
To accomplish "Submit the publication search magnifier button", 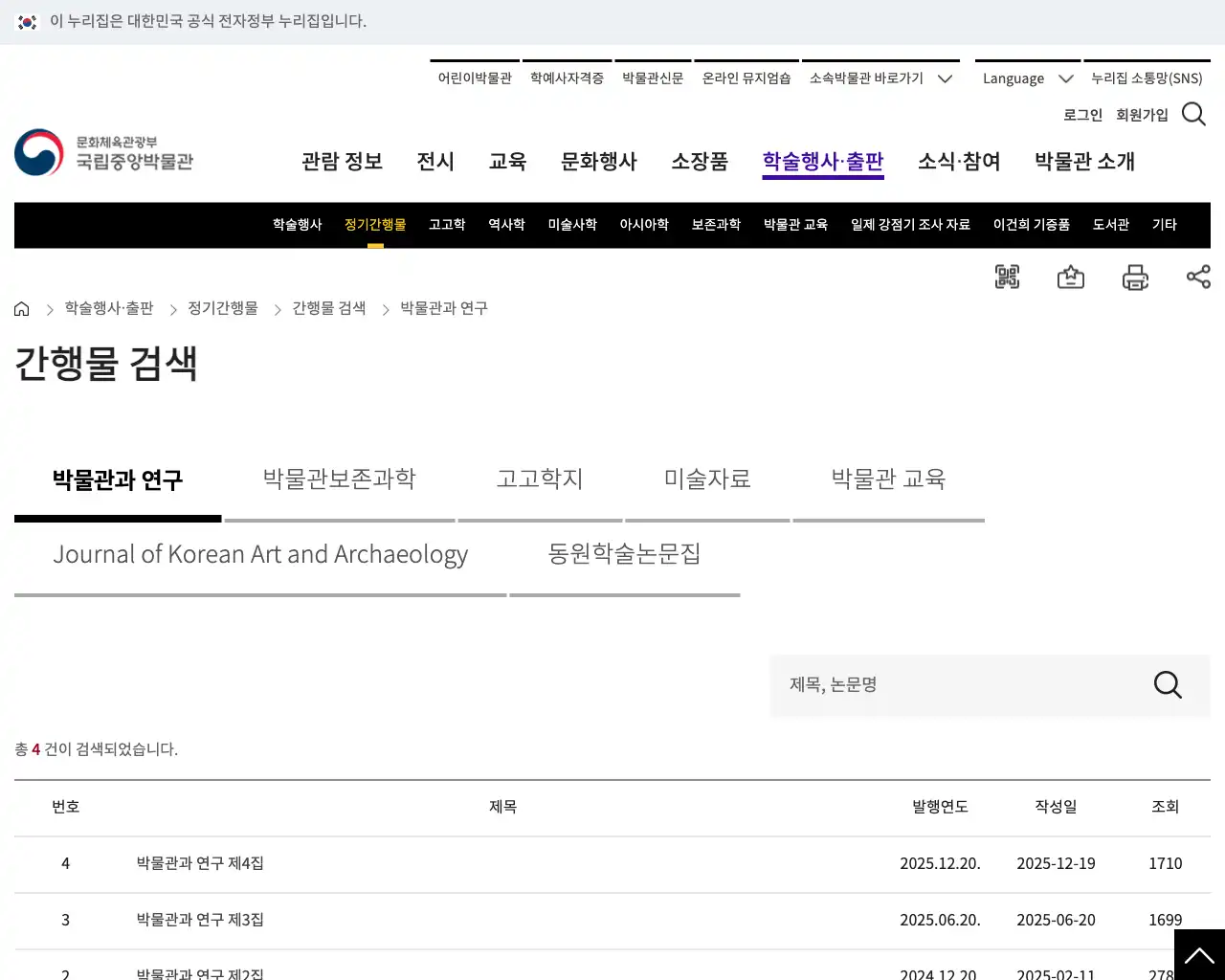I will (x=1168, y=685).
